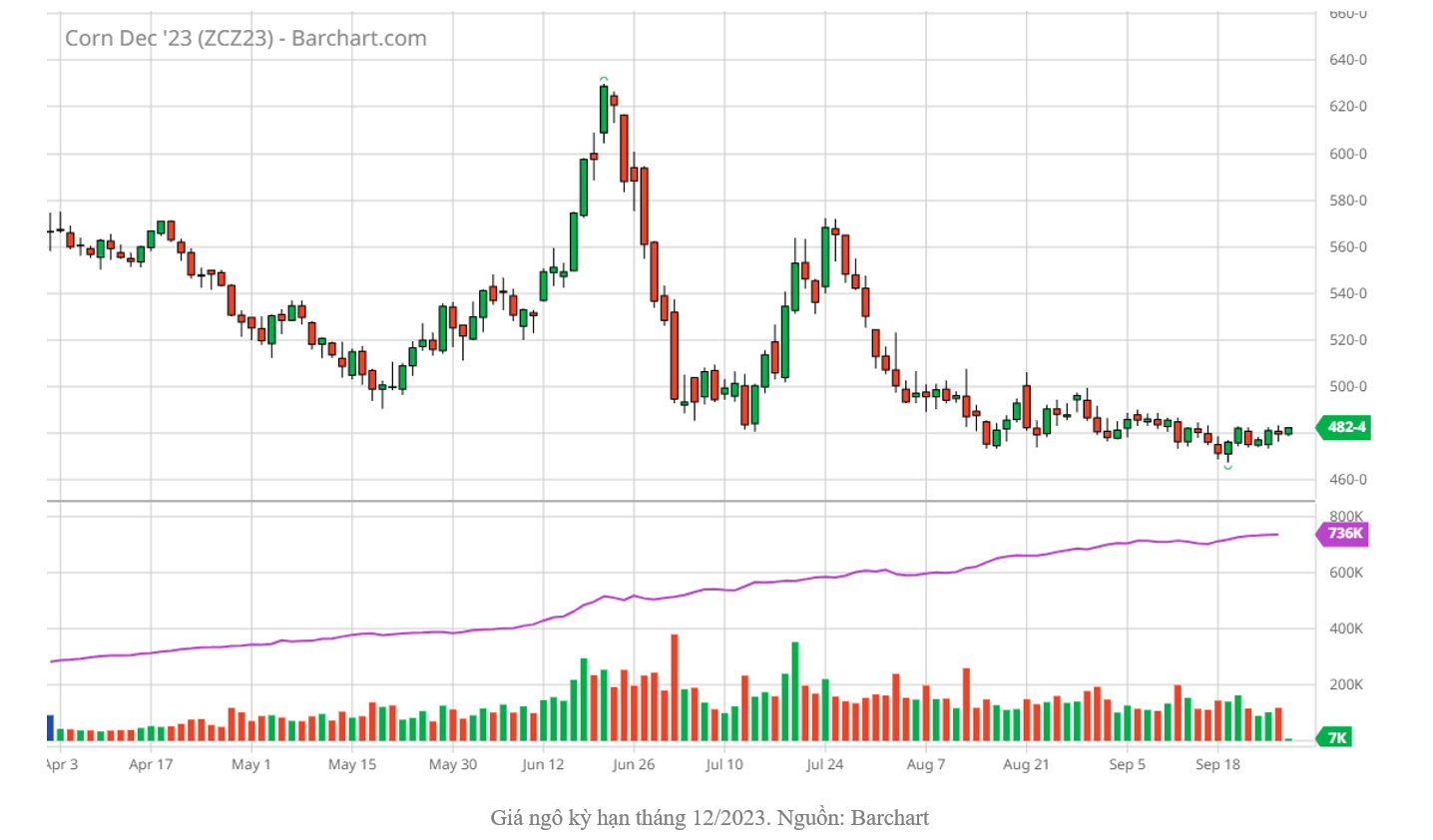Click the 640-0 price axis label
1433x840 pixels.
coord(1348,60)
